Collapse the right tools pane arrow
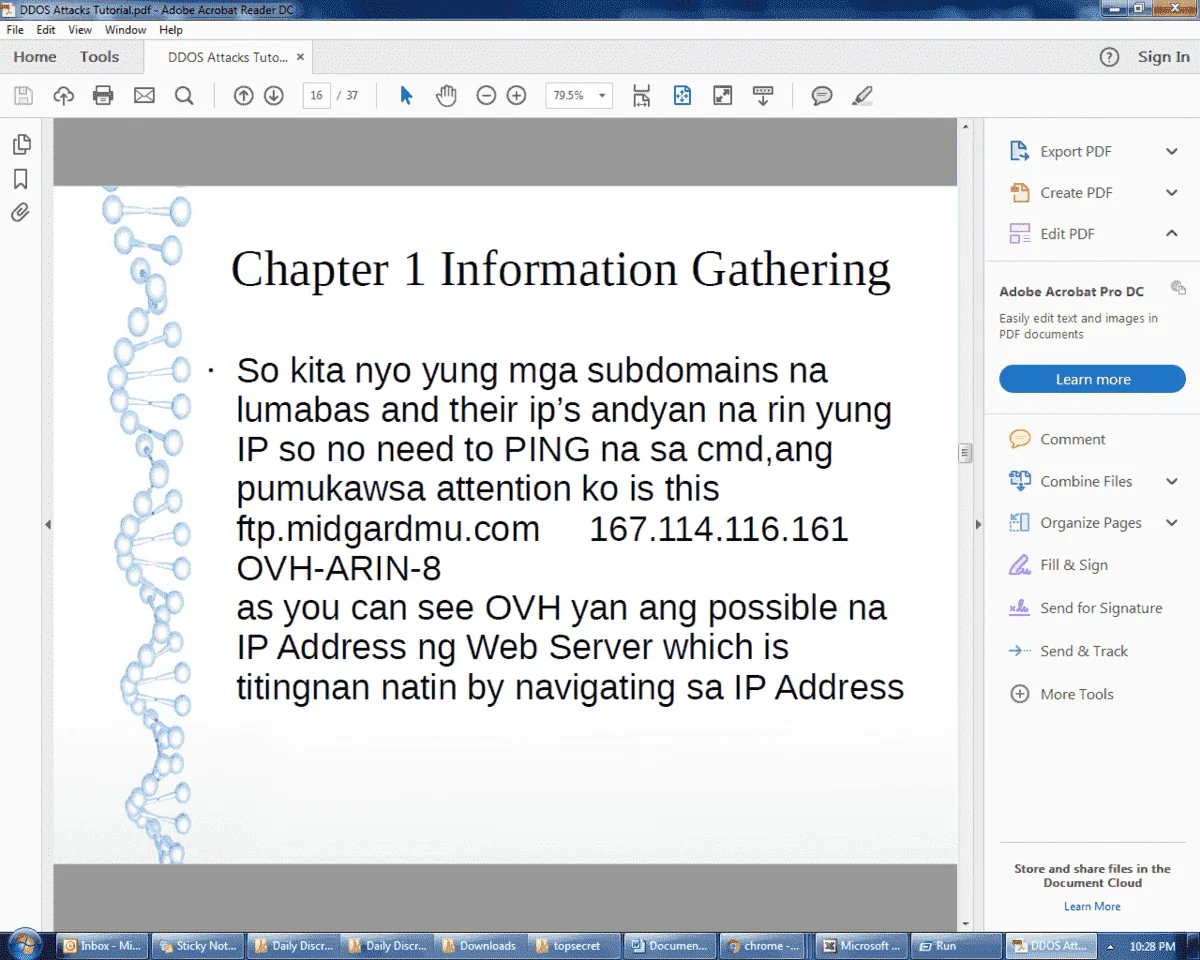The height and width of the screenshot is (960, 1200). click(x=978, y=524)
